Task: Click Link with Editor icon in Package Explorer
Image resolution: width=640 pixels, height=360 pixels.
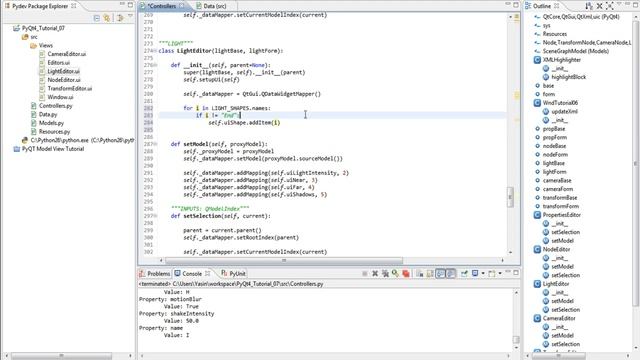Action: point(107,18)
